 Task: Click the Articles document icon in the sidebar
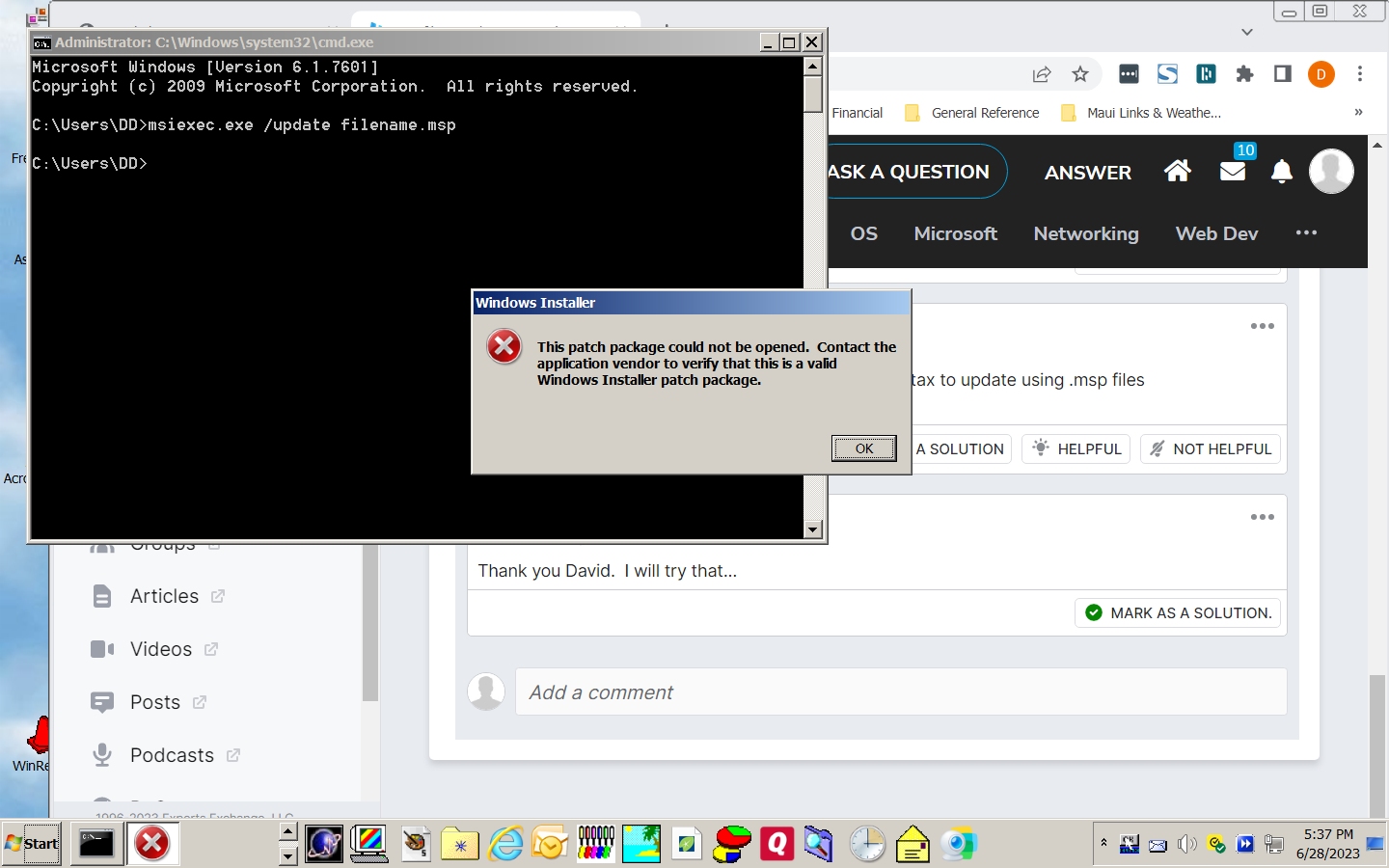(x=101, y=596)
